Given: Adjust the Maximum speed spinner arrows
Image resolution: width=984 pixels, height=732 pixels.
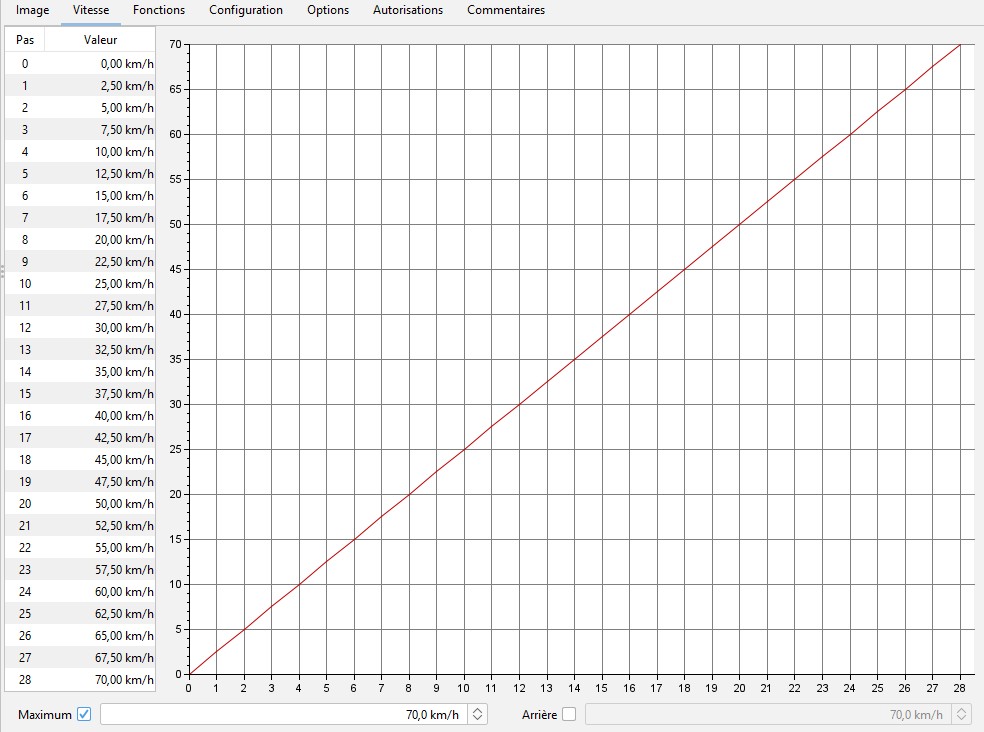Looking at the screenshot, I should point(478,714).
